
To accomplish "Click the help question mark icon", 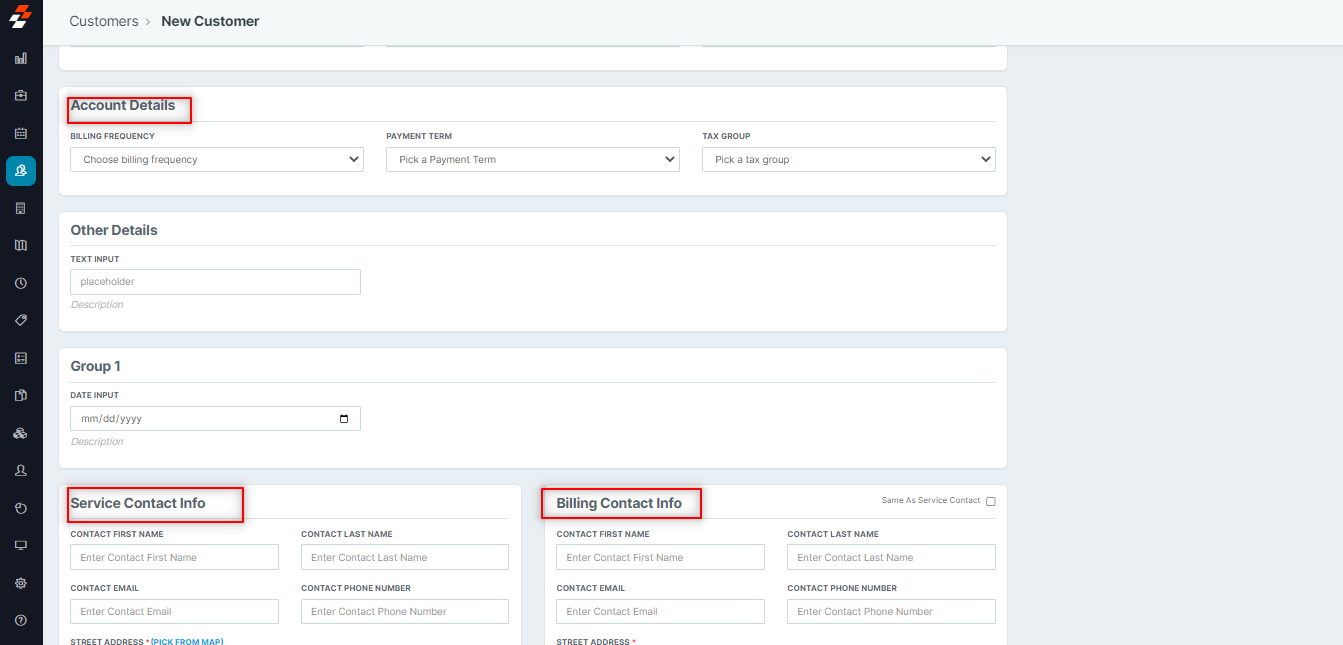I will coord(21,621).
